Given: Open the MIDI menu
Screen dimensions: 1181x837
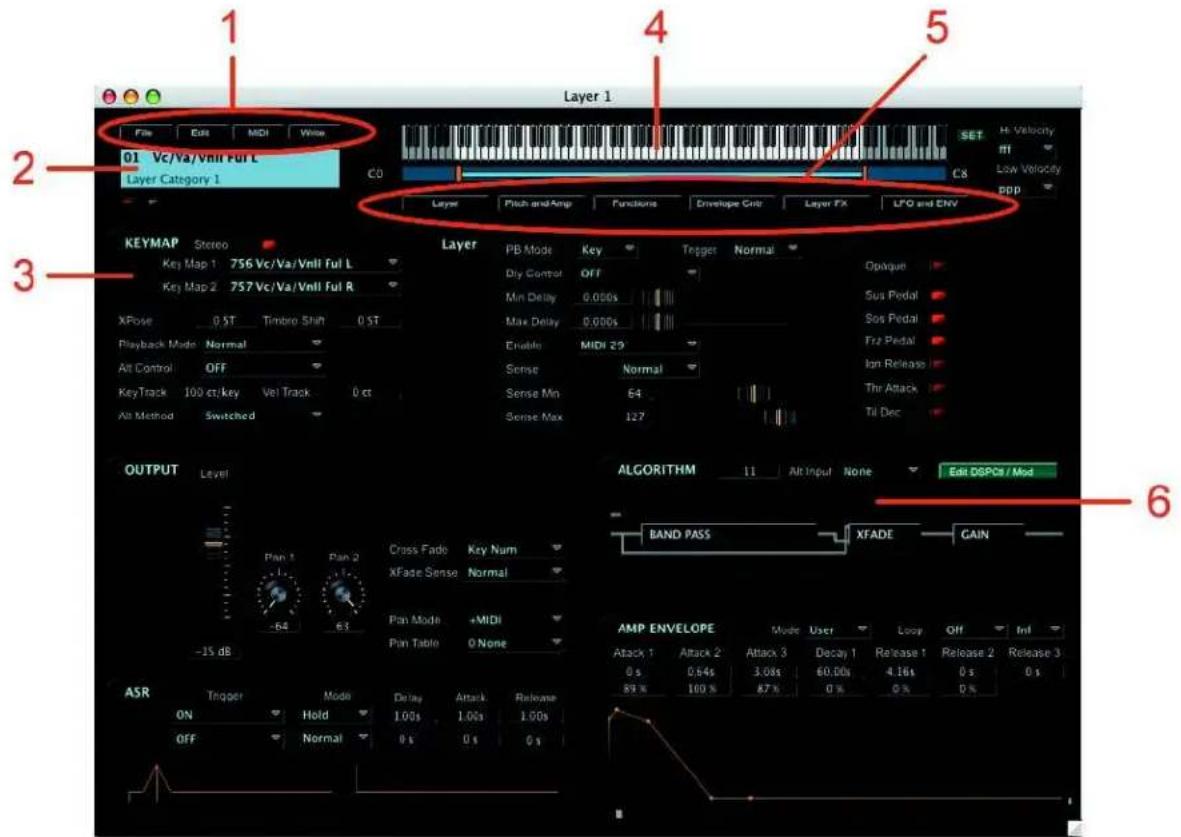Looking at the screenshot, I should (258, 133).
